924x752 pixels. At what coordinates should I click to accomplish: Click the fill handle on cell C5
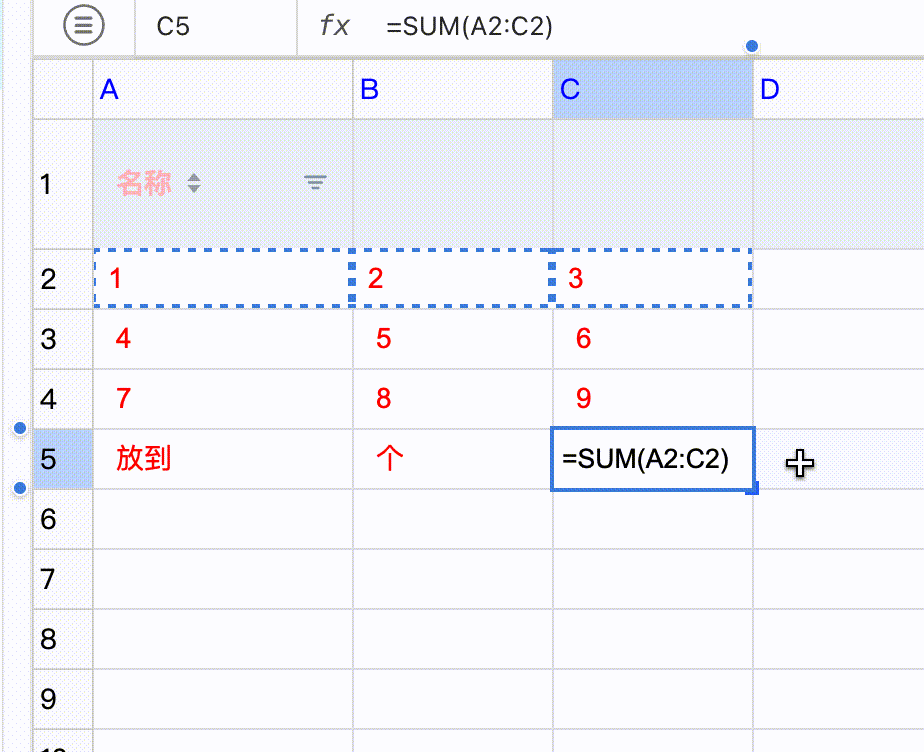click(x=752, y=489)
